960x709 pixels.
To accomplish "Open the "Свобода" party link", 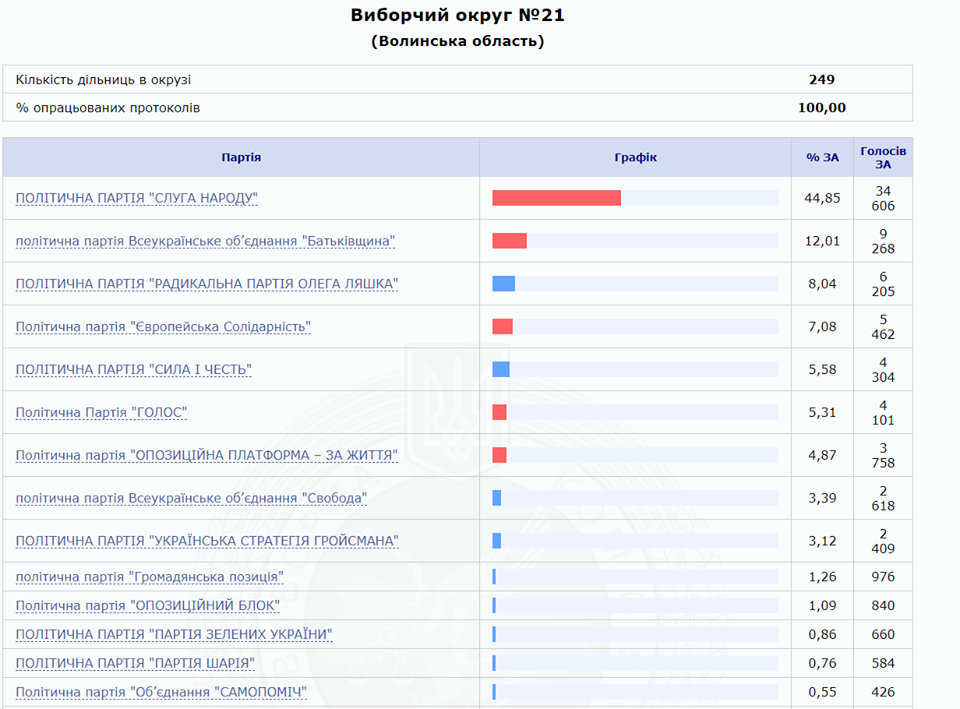I will click(x=192, y=498).
